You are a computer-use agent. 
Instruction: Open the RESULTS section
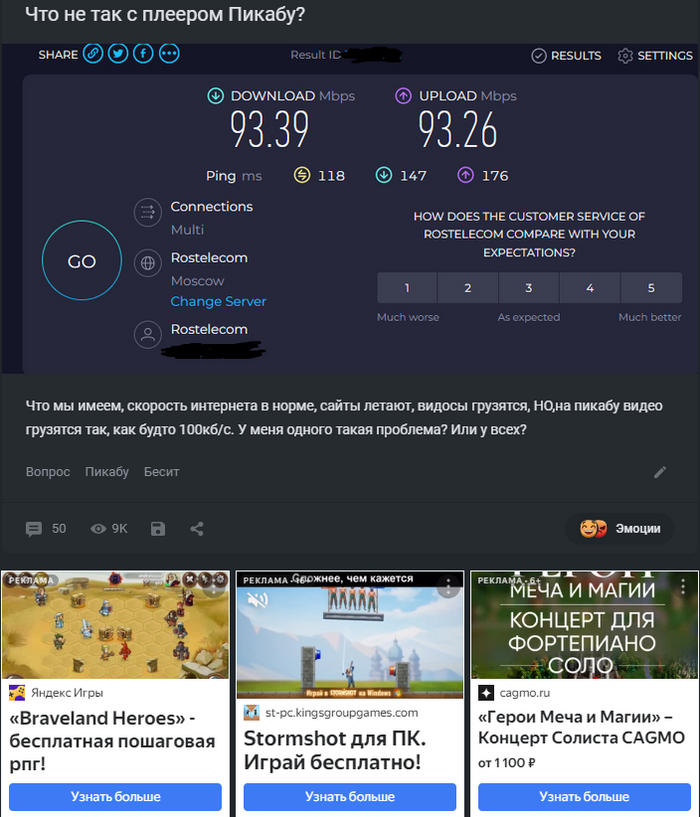(566, 56)
